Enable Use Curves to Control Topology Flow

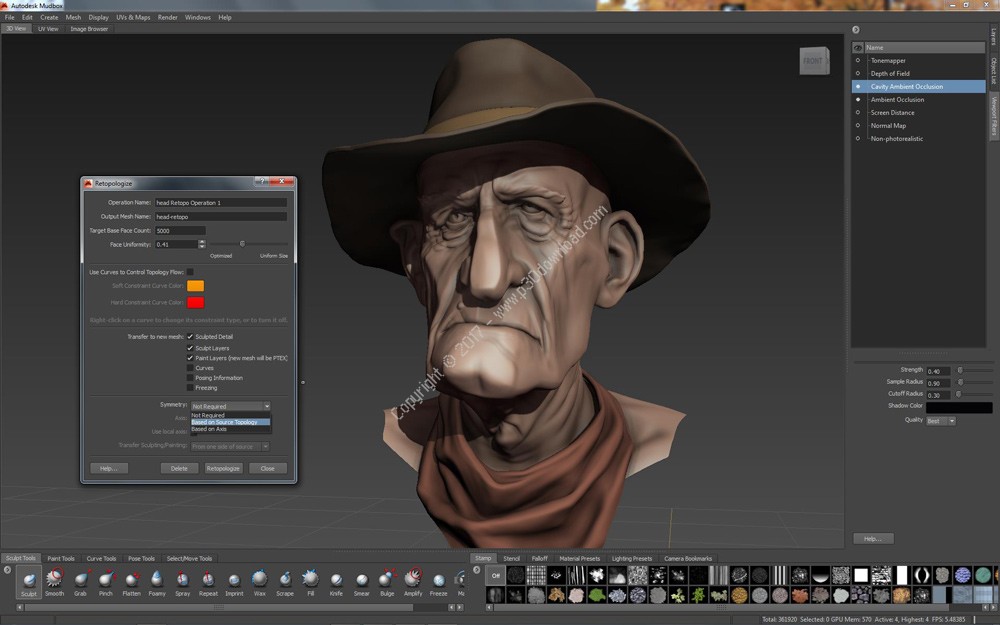tap(190, 272)
